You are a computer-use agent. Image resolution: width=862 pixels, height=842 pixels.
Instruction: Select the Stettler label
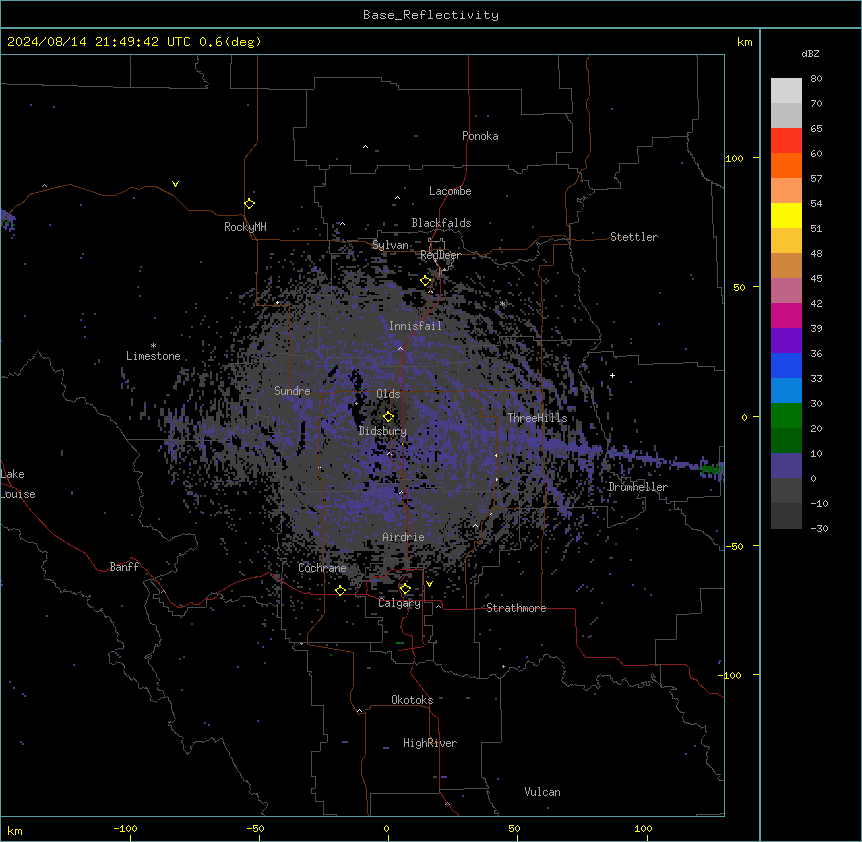tap(634, 237)
